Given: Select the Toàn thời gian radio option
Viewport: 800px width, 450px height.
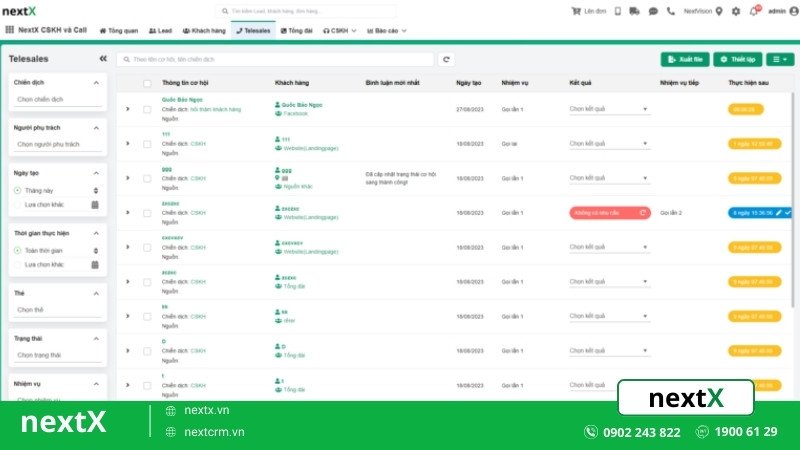Looking at the screenshot, I should pos(17,251).
